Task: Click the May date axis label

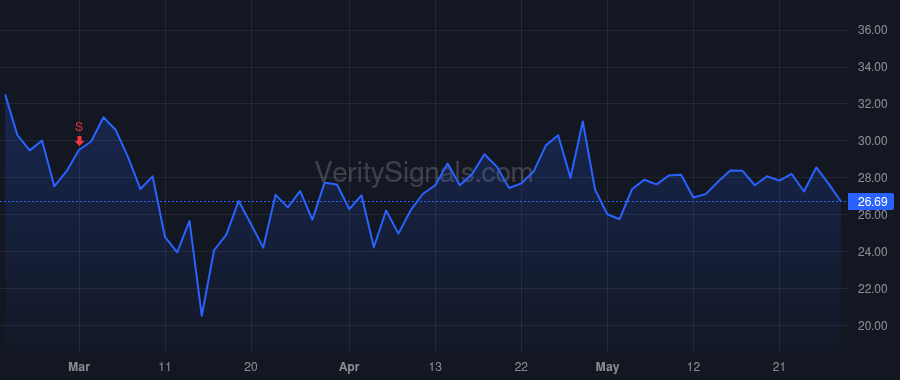Action: [607, 367]
